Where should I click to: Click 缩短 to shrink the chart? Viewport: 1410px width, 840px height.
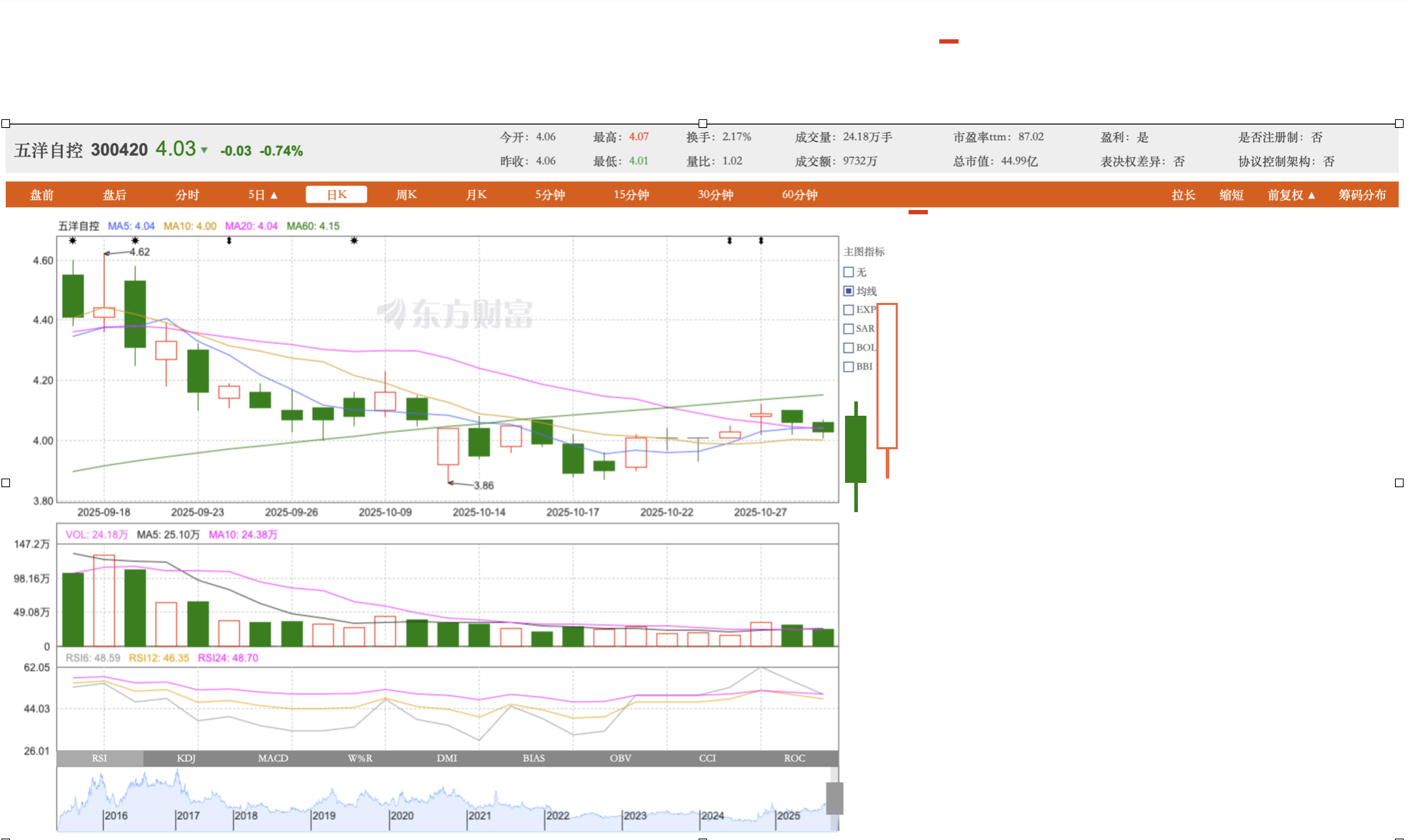coord(1231,195)
